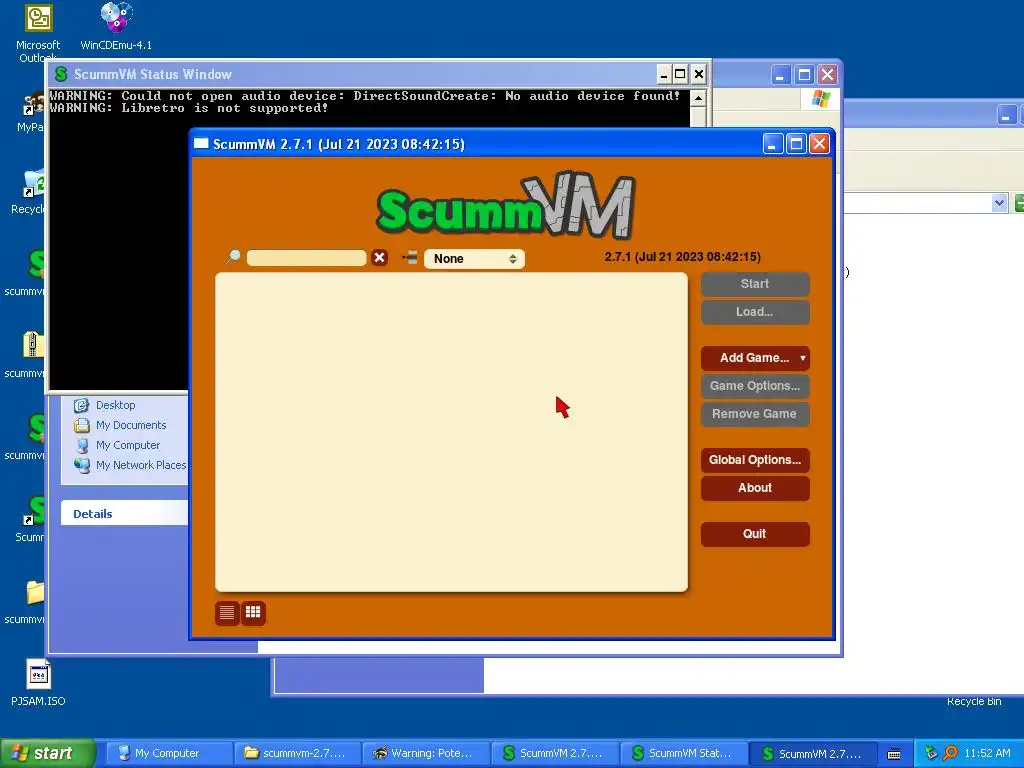Viewport: 1024px width, 768px height.
Task: Click the Windows Start button
Action: (47, 753)
